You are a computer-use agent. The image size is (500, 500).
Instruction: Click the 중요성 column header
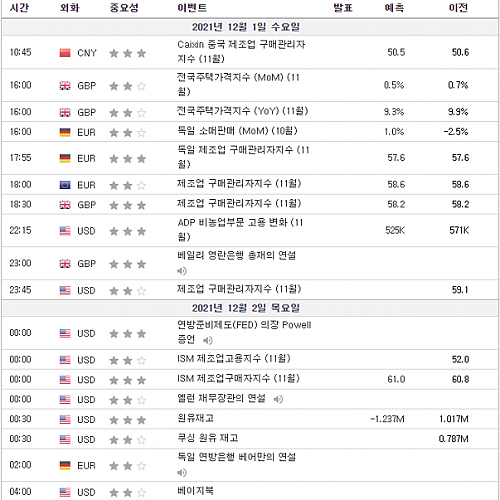[124, 7]
